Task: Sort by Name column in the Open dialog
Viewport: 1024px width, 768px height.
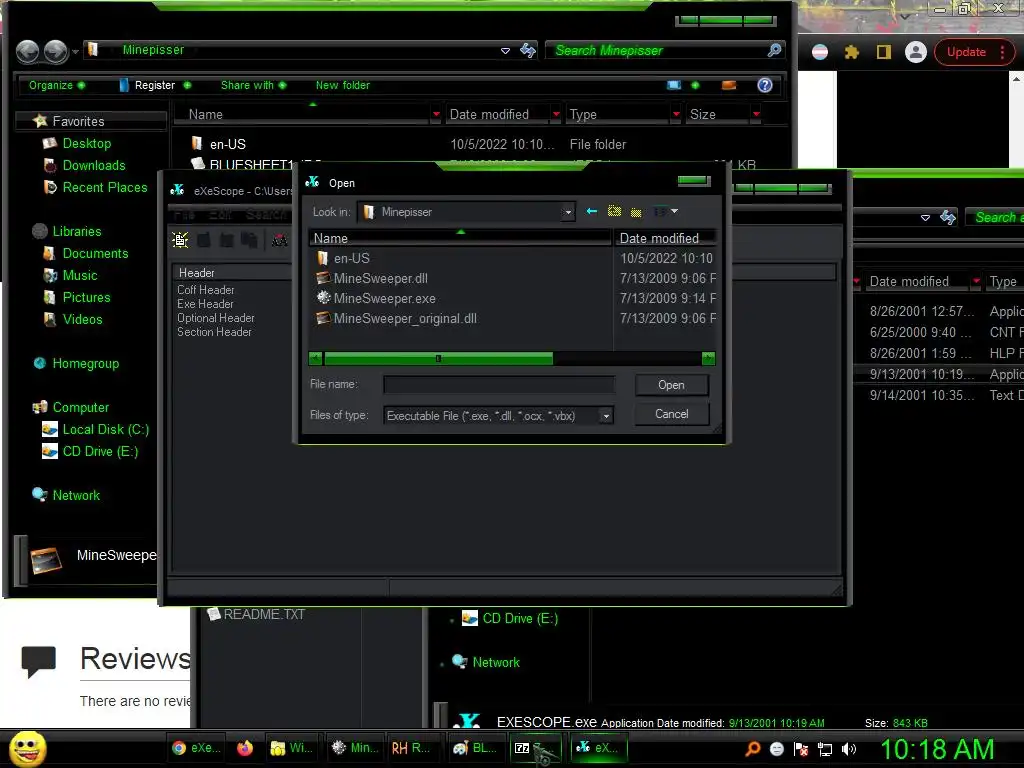Action: tap(460, 238)
